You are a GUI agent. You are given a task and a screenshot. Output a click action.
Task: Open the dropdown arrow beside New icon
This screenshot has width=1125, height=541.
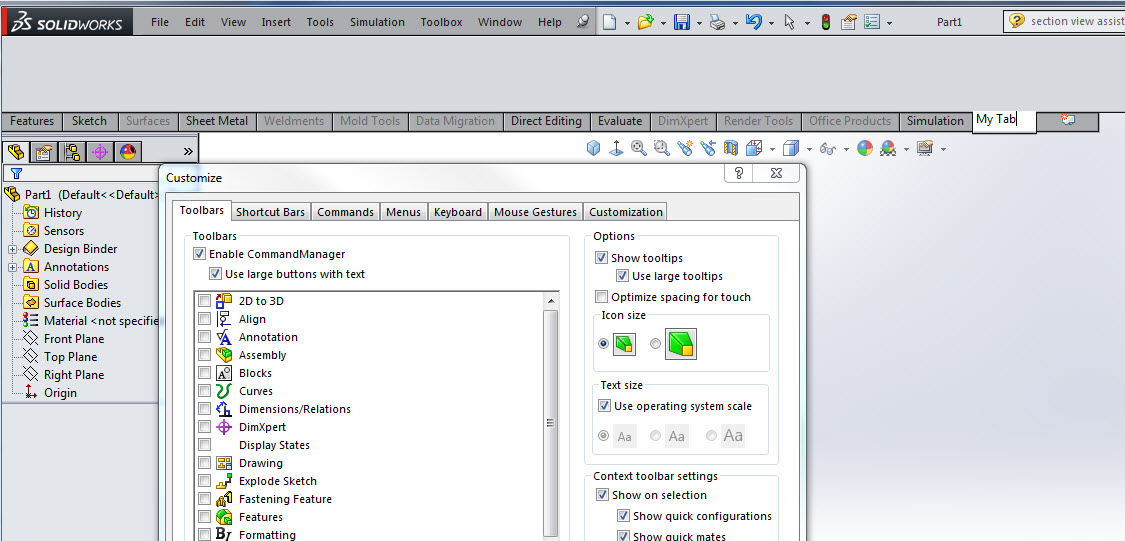click(627, 24)
